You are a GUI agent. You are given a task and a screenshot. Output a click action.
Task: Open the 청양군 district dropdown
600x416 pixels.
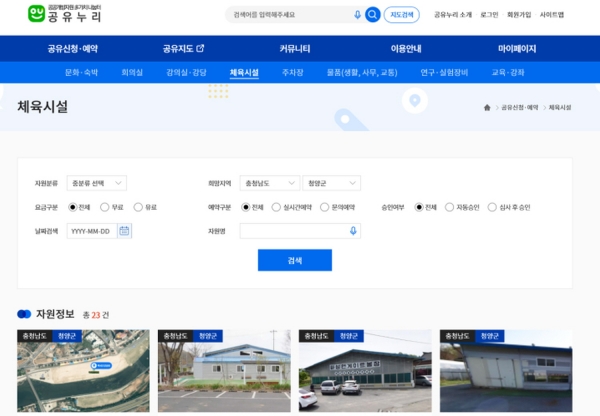331,183
